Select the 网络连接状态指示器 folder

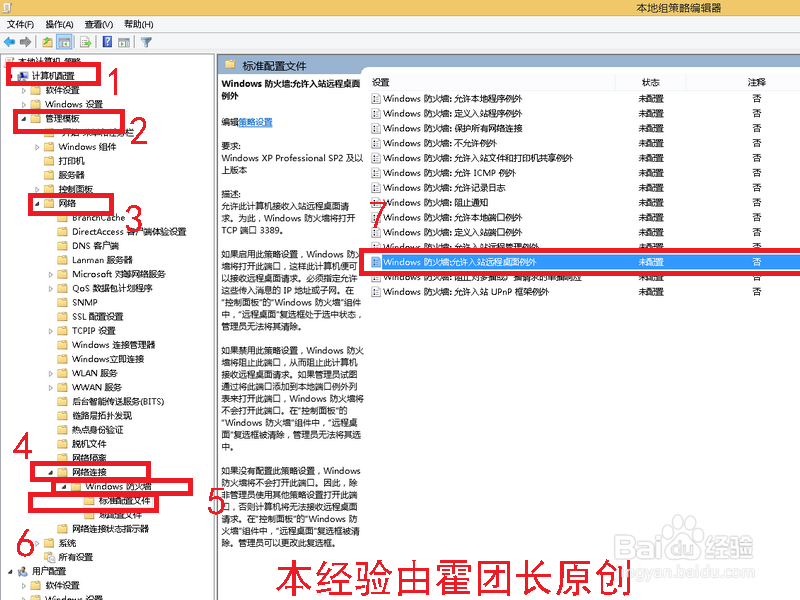[110, 529]
